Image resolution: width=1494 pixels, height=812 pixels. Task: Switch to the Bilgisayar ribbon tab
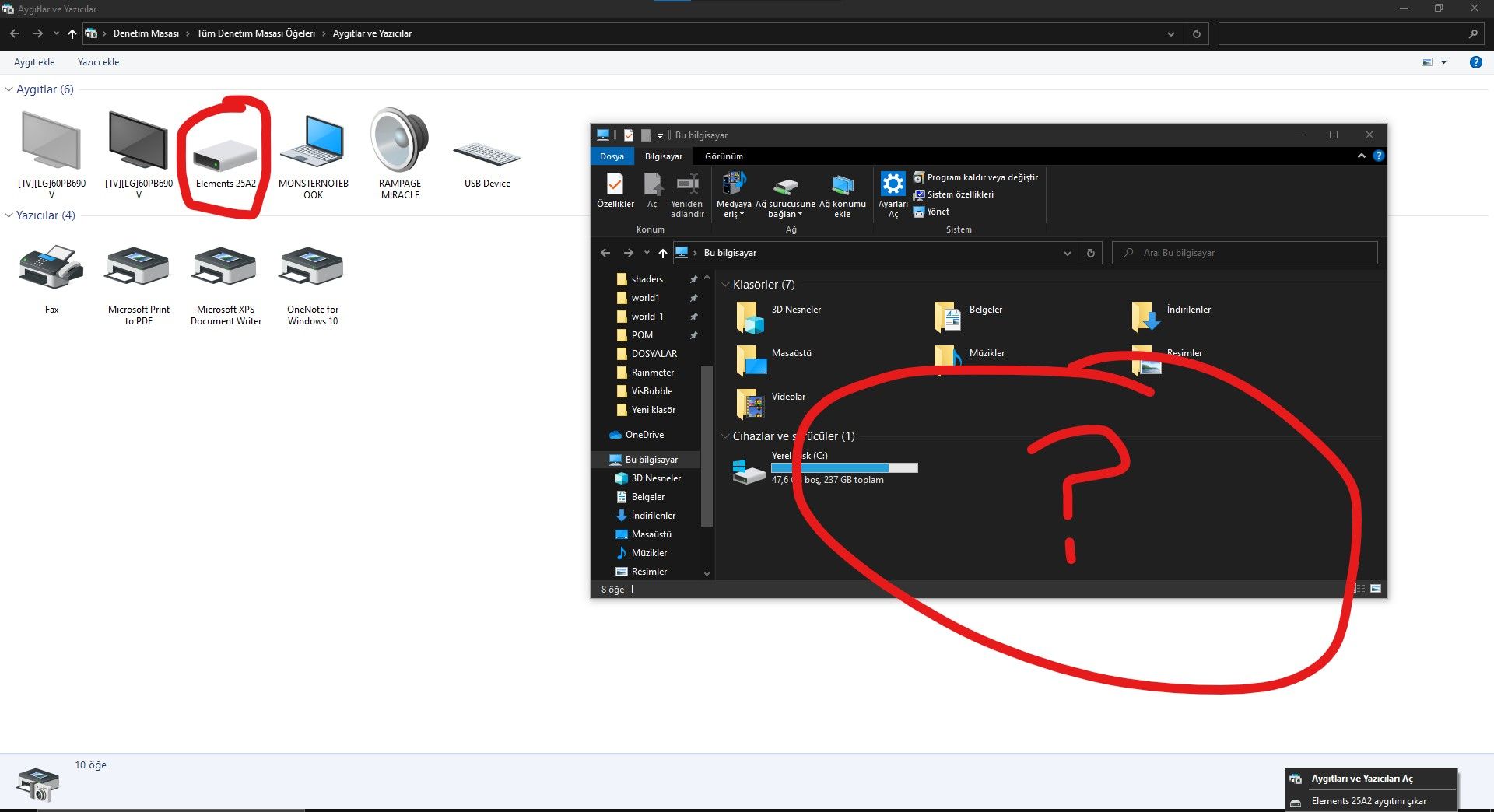pos(663,156)
